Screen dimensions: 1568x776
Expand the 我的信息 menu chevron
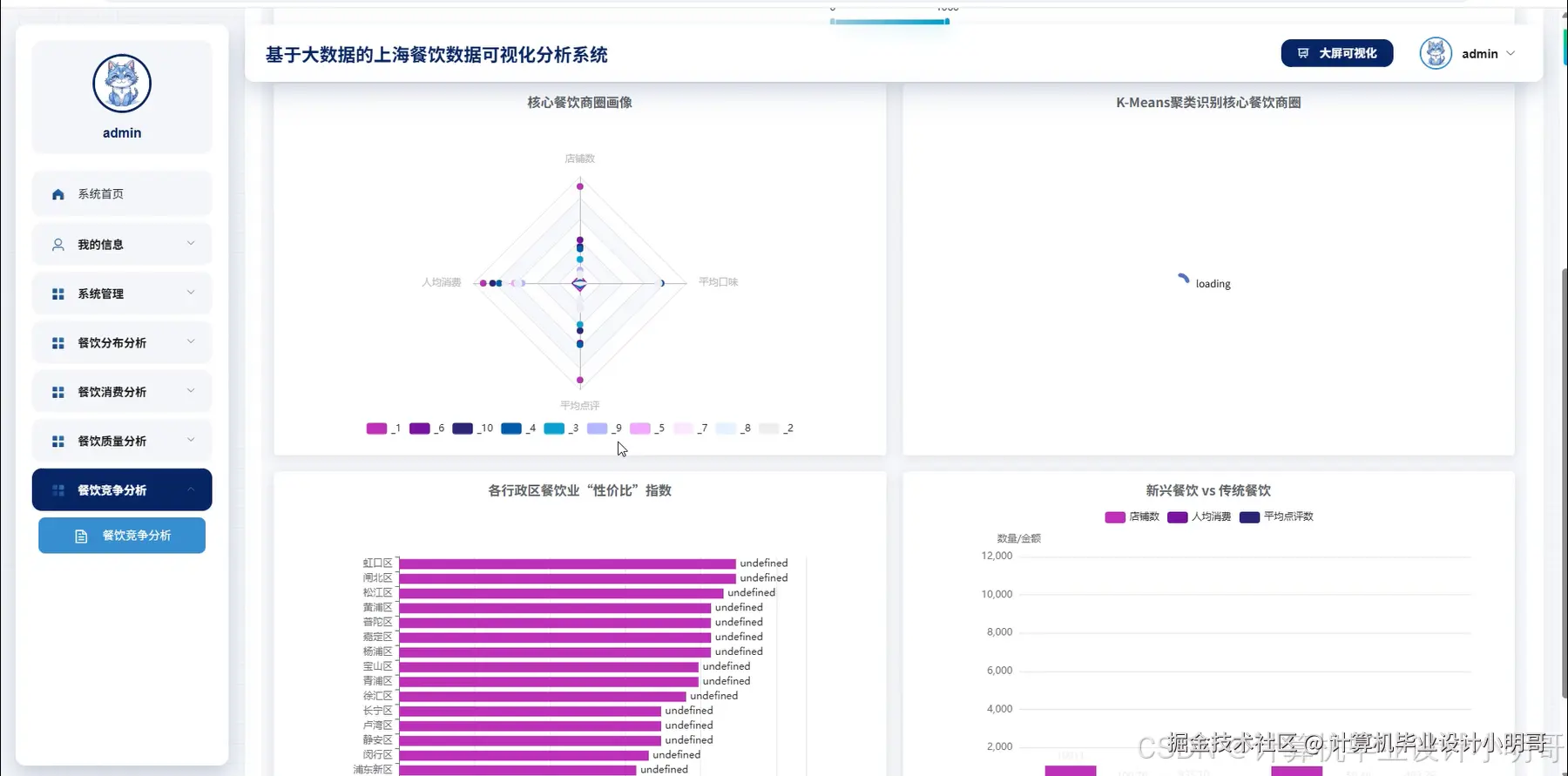[x=191, y=243]
